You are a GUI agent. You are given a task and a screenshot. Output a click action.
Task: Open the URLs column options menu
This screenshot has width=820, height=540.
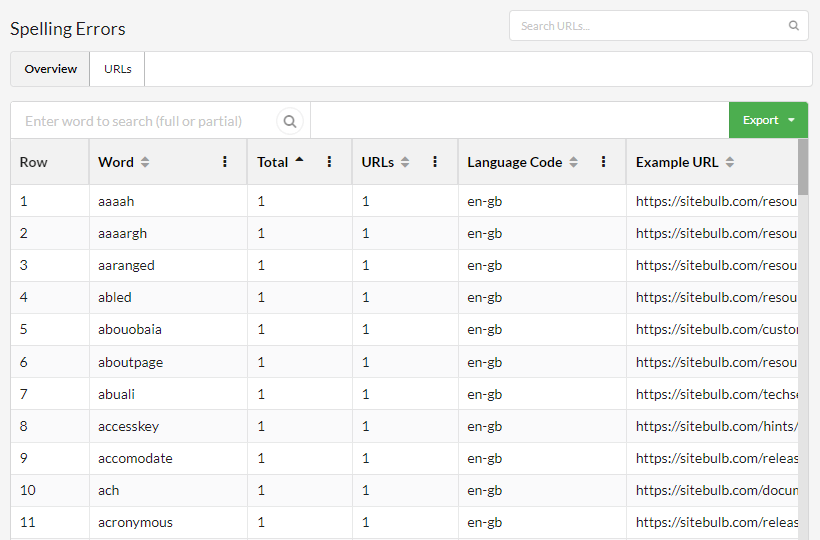click(435, 162)
